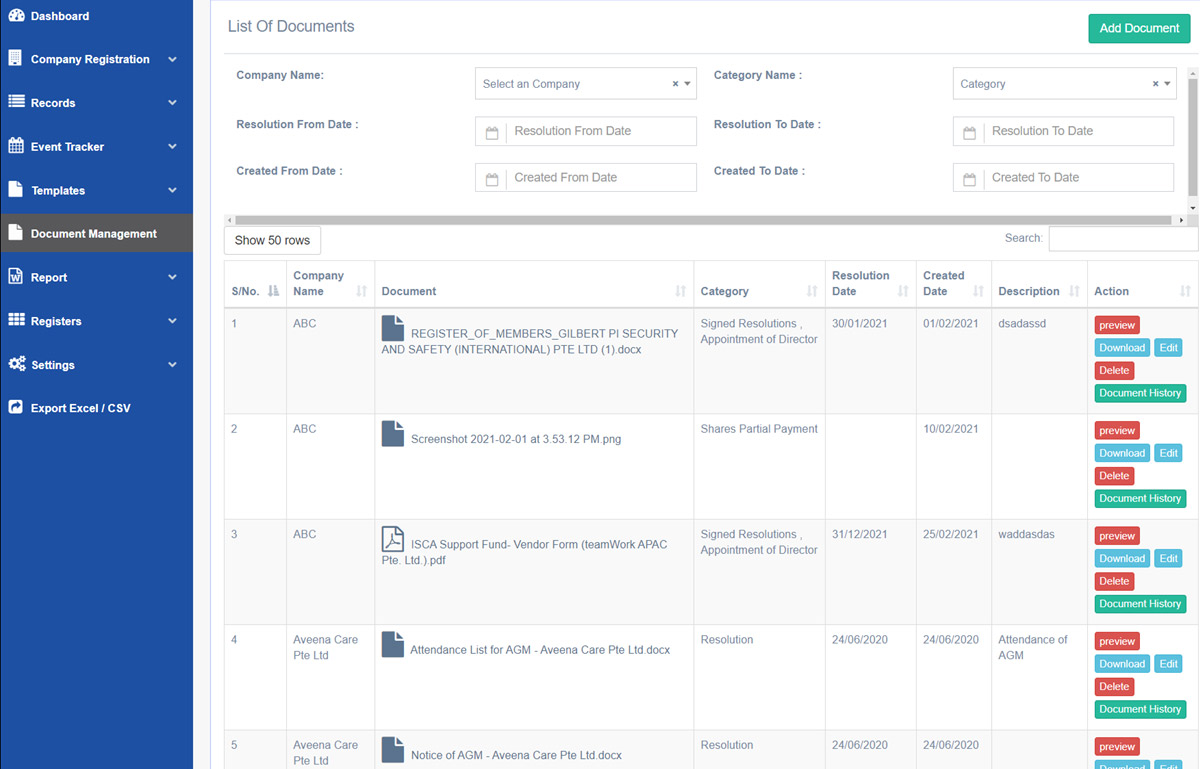Screen dimensions: 1200x769
Task: Click the Export Excel / CSV icon
Action: [x=15, y=408]
